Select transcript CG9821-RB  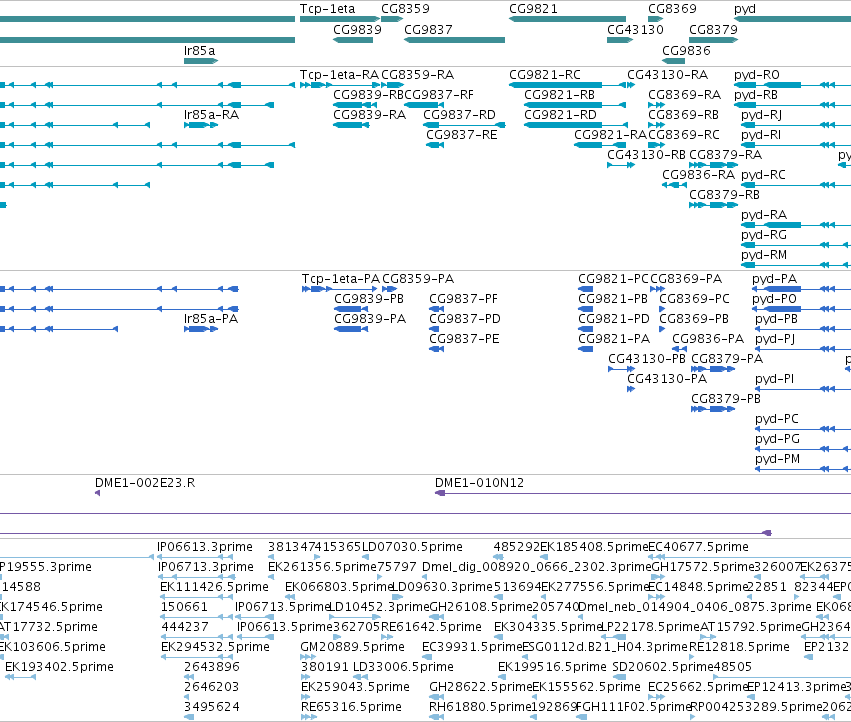click(560, 94)
